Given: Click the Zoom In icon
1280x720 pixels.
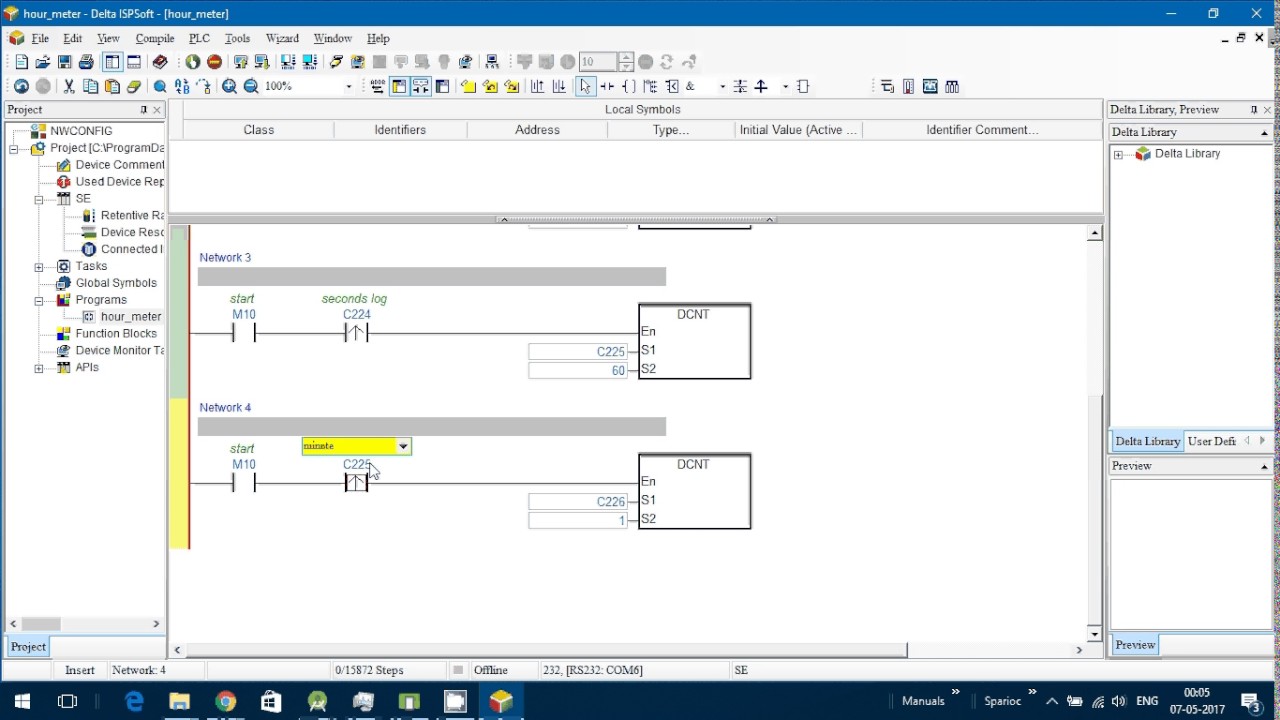Looking at the screenshot, I should [229, 87].
